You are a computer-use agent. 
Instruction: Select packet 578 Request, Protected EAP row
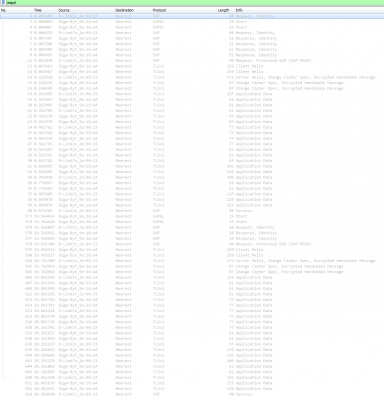pos(192,244)
